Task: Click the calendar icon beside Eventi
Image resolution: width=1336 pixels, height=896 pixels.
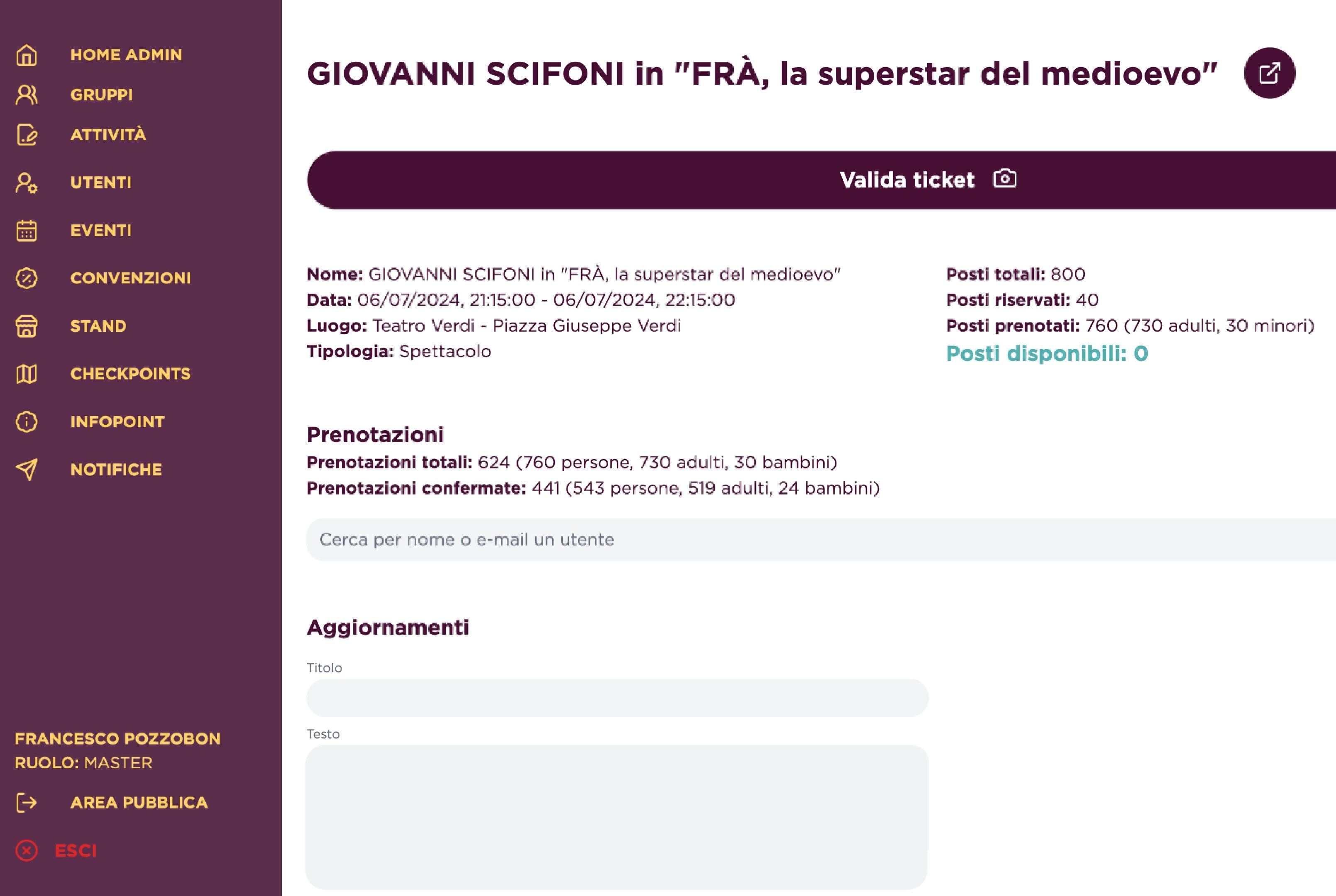Action: [26, 231]
